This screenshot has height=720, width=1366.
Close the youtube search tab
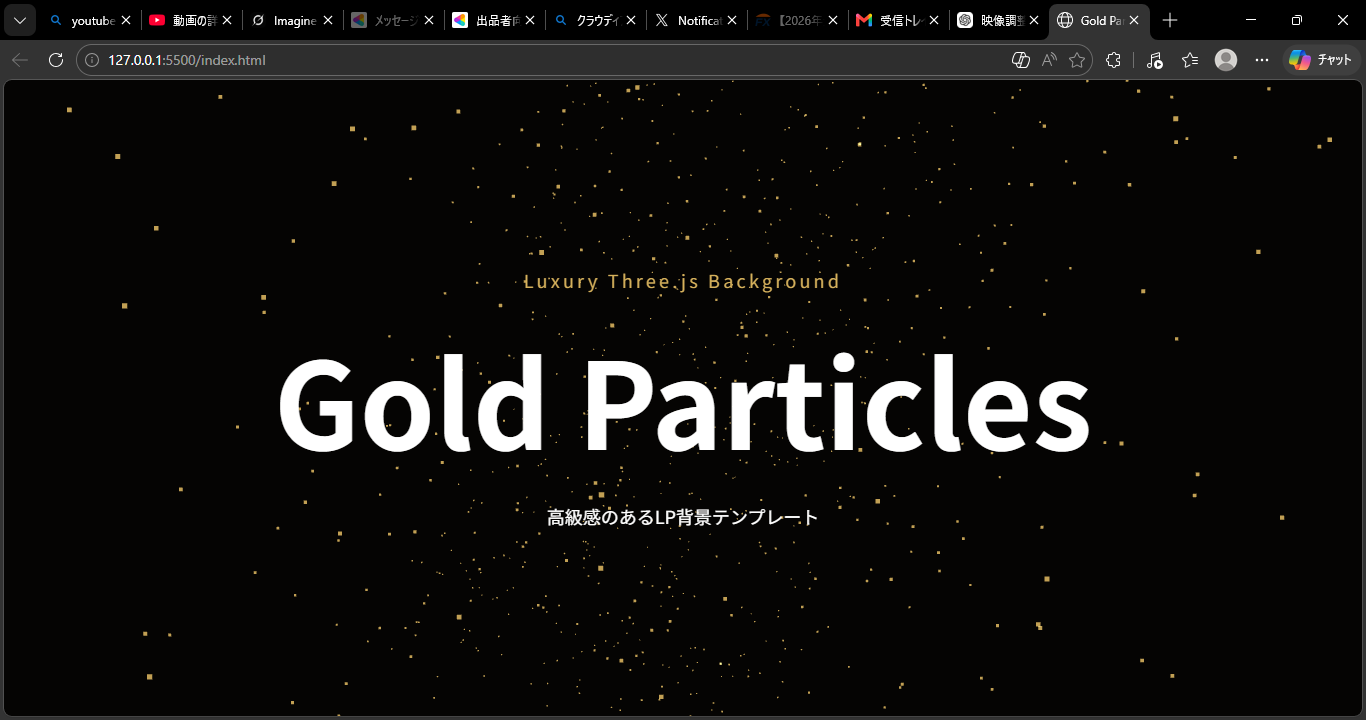126,20
